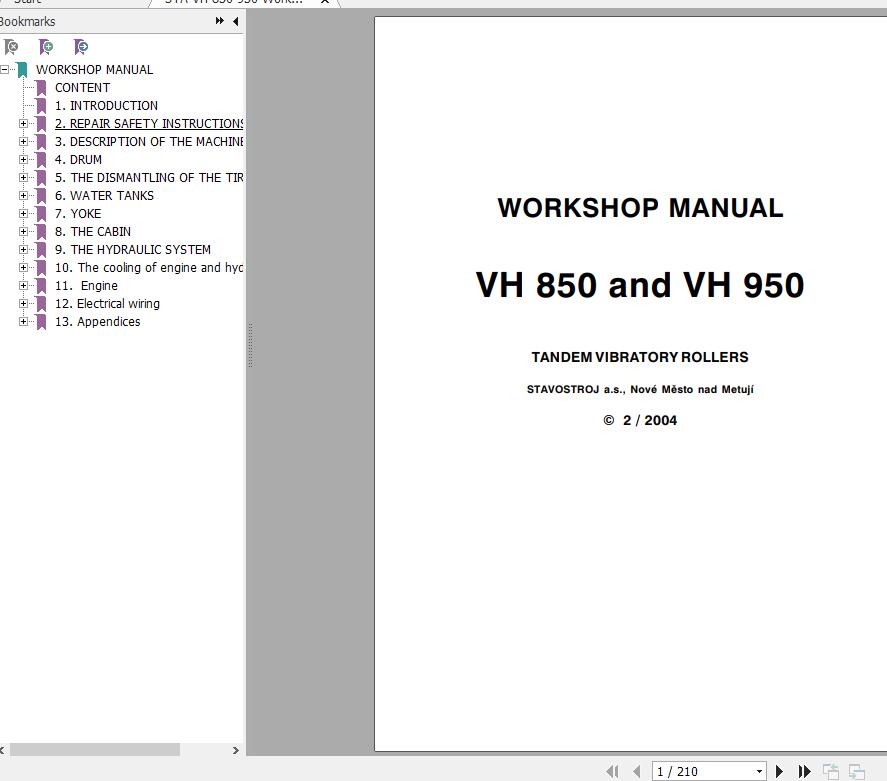Click the WORKSHOP MANUAL page title
Screen dimensions: 887x781
[640, 208]
